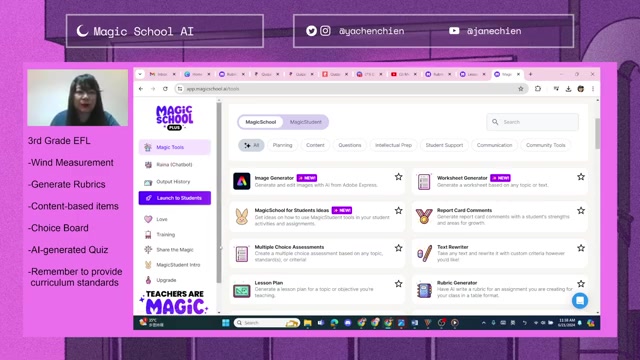Image resolution: width=640 pixels, height=360 pixels.
Task: Expand the browser tab search dropdown arrow
Action: pyautogui.click(x=140, y=74)
